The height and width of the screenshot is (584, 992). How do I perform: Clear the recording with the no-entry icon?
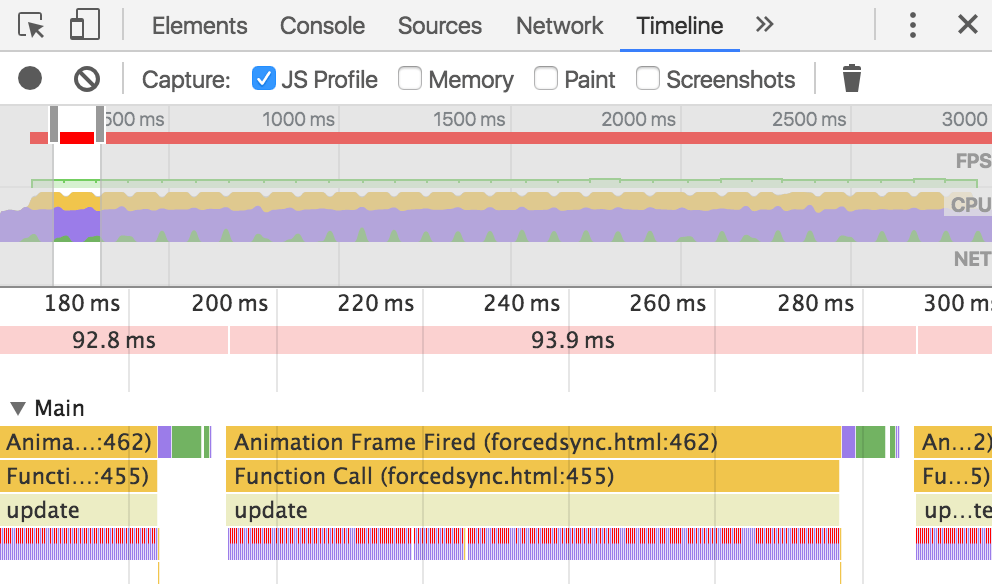click(x=88, y=78)
